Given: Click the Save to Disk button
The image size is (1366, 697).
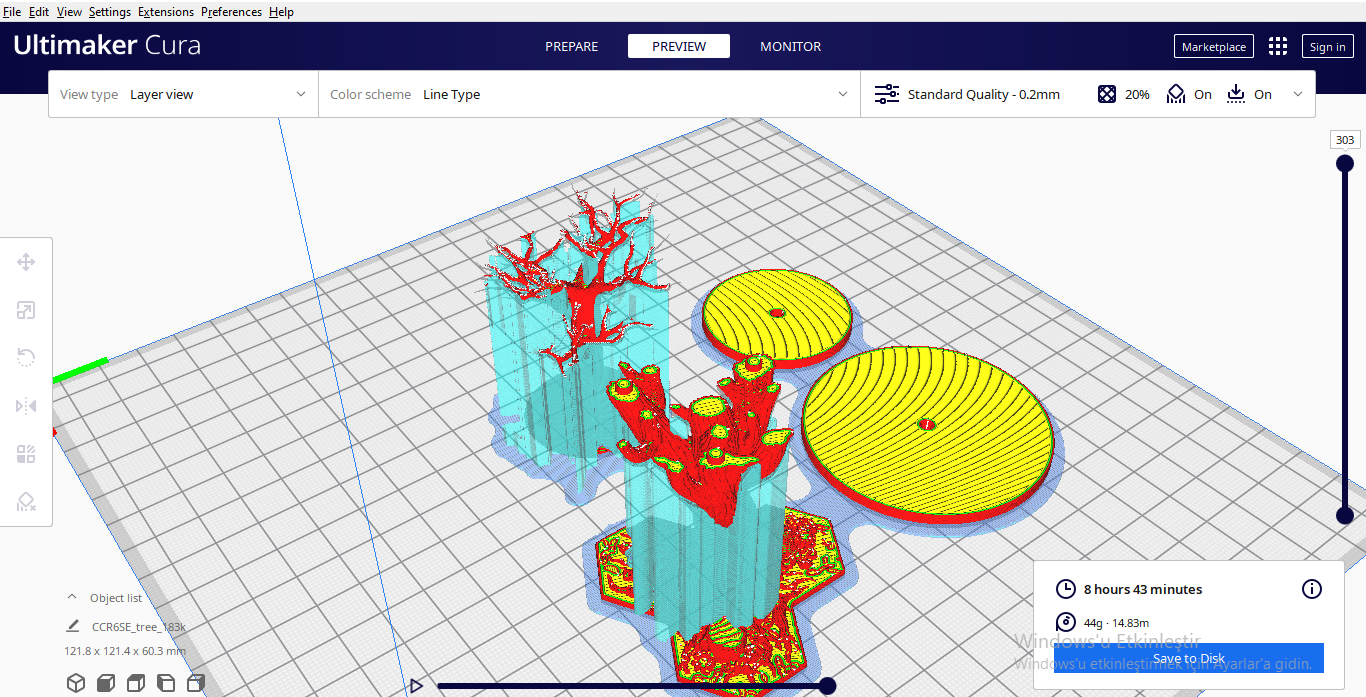Looking at the screenshot, I should pos(1188,658).
